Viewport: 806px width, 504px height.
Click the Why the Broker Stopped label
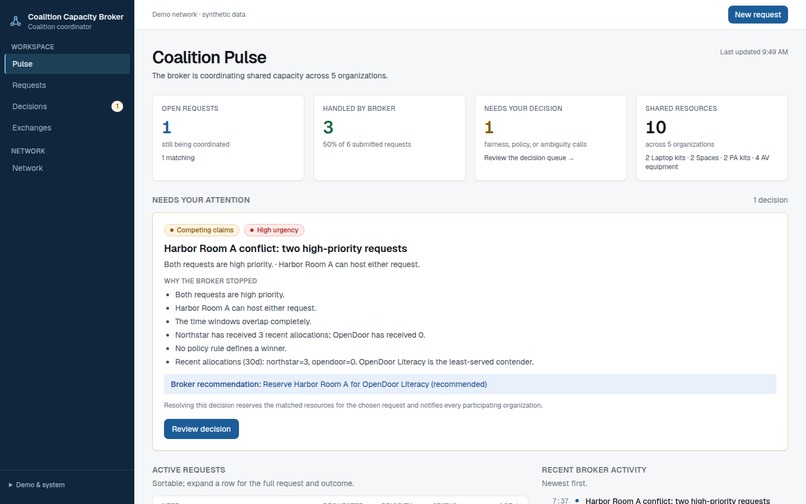(x=210, y=281)
